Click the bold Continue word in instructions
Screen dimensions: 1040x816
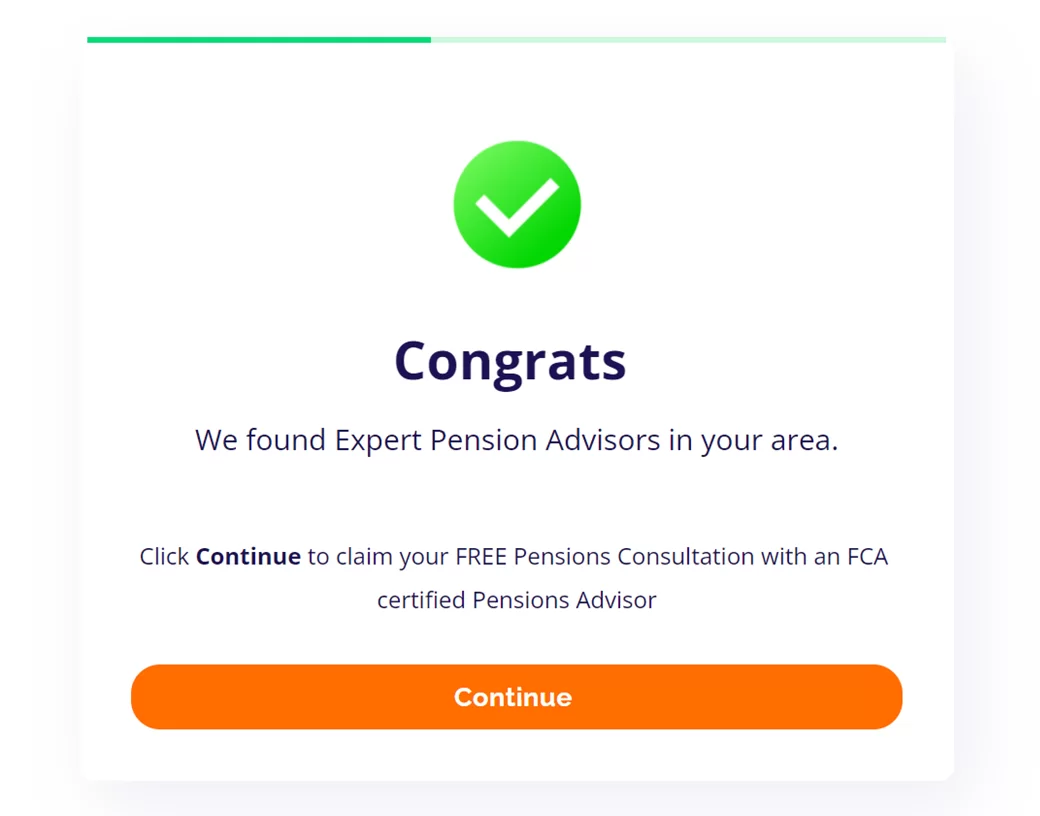248,556
